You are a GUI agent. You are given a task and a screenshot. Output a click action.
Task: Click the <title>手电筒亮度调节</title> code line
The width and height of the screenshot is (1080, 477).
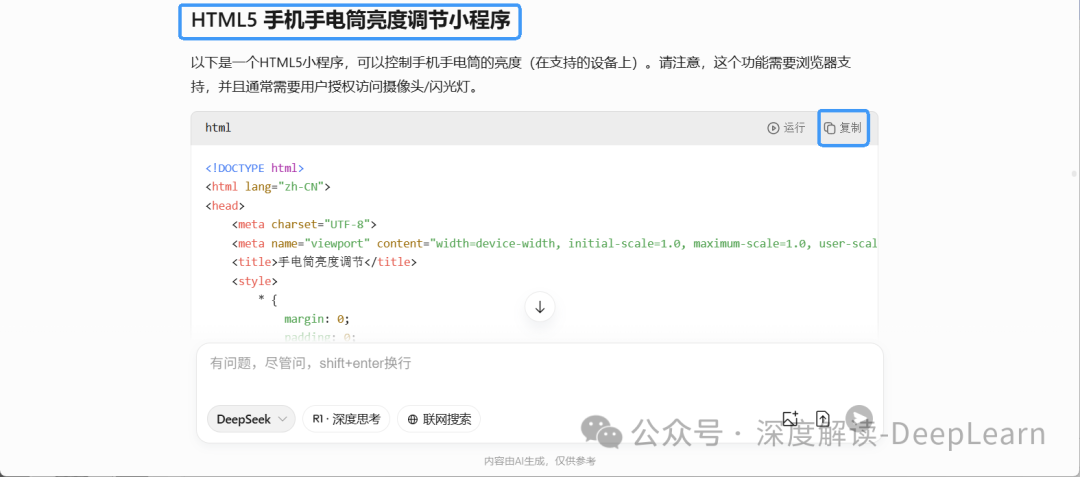[324, 262]
